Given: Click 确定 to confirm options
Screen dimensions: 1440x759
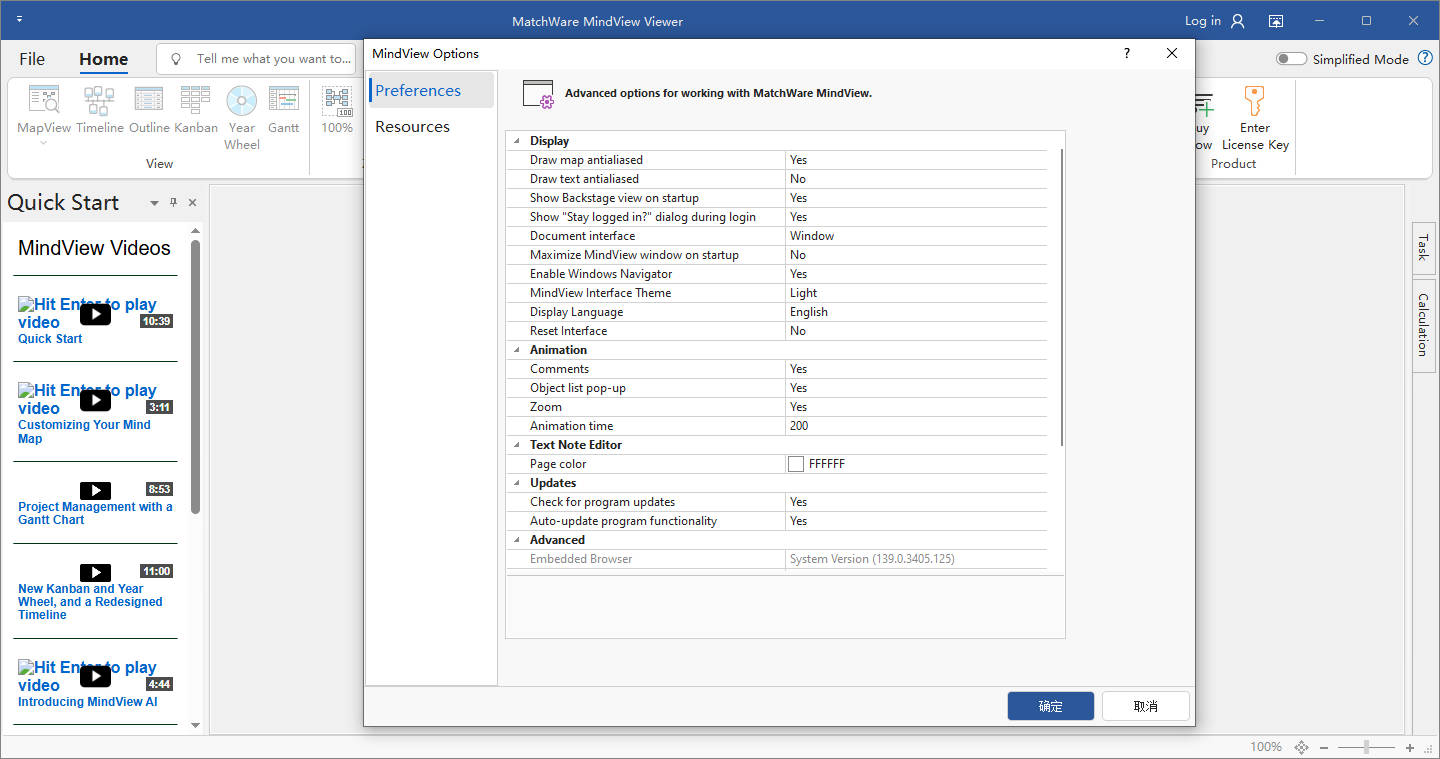Looking at the screenshot, I should pyautogui.click(x=1051, y=706).
